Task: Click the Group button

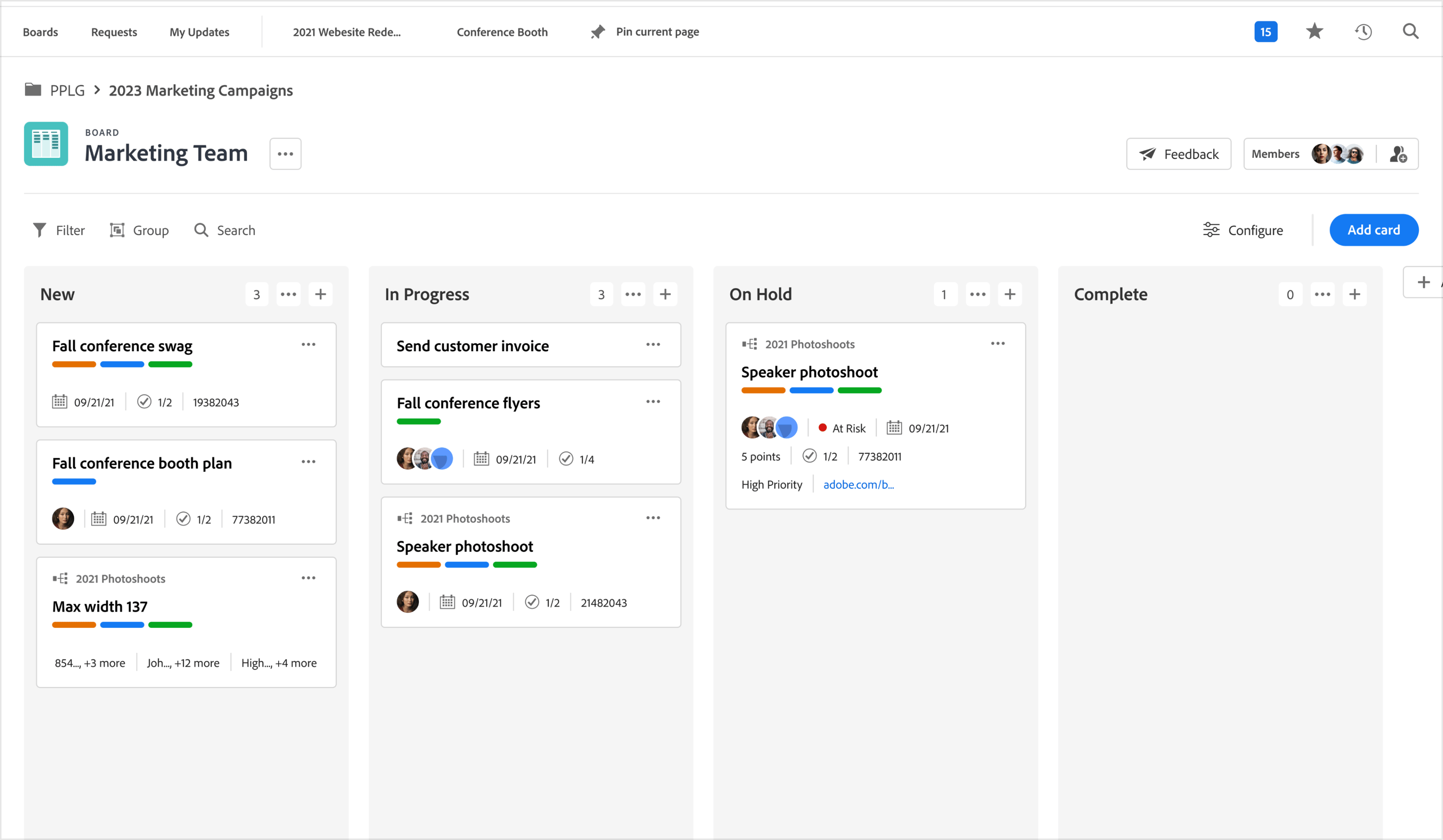Action: coord(139,230)
